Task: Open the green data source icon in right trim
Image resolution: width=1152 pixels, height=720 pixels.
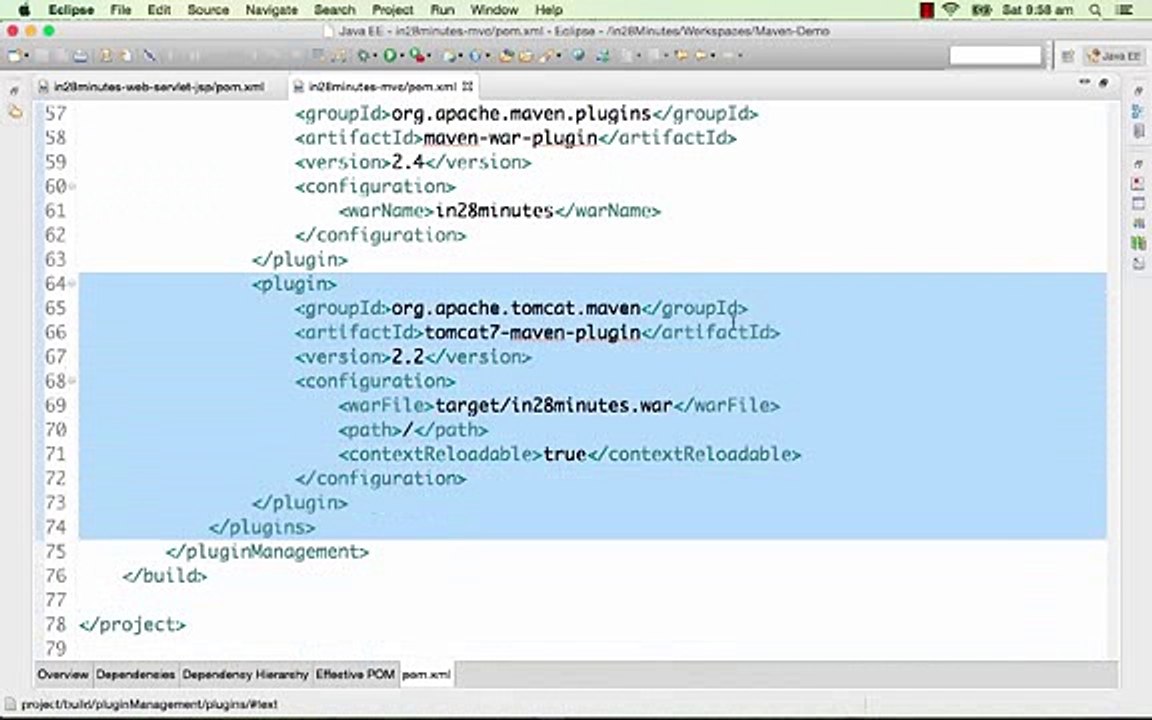Action: 1138,243
